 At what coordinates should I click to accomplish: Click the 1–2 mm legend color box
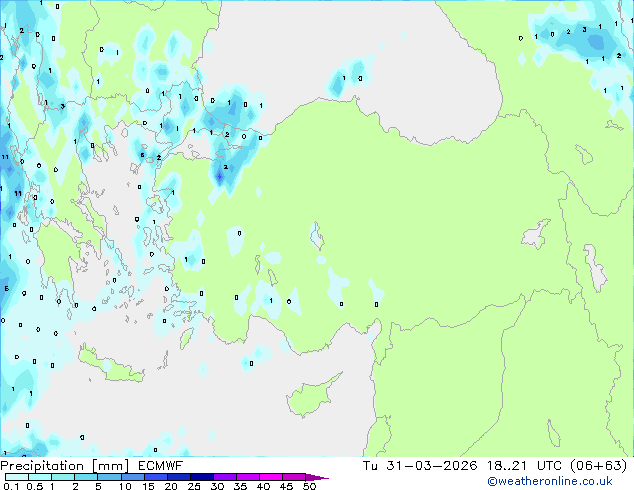coord(63,477)
